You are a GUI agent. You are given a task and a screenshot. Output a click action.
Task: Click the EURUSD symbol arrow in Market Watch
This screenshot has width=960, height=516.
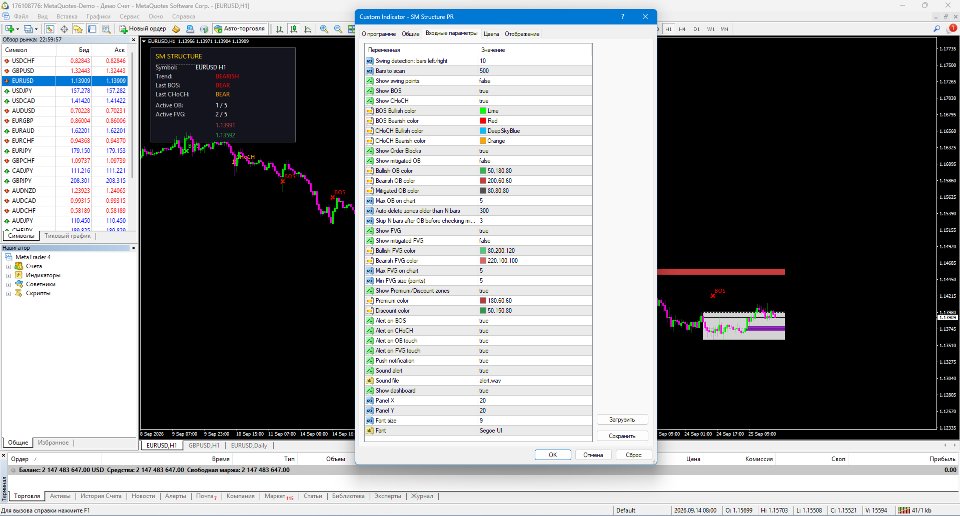[x=7, y=81]
